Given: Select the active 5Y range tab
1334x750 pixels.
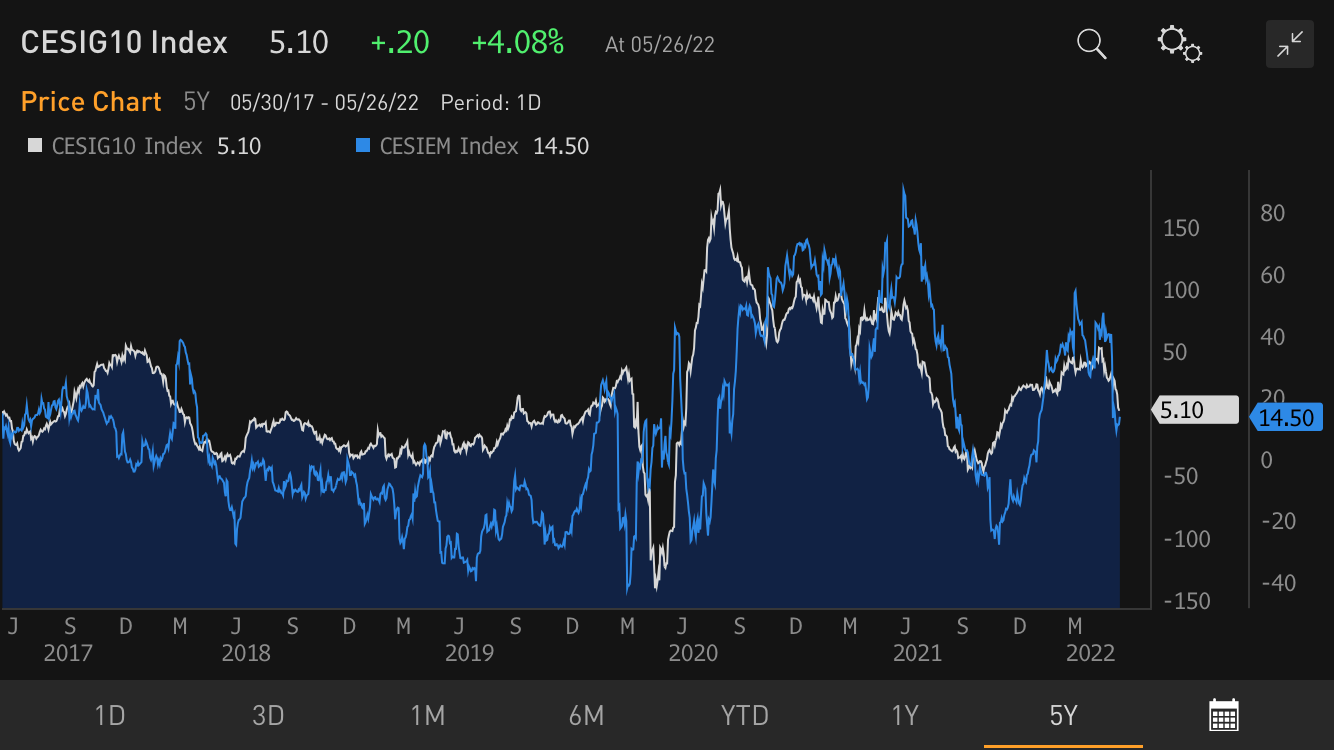Looking at the screenshot, I should point(1063,716).
